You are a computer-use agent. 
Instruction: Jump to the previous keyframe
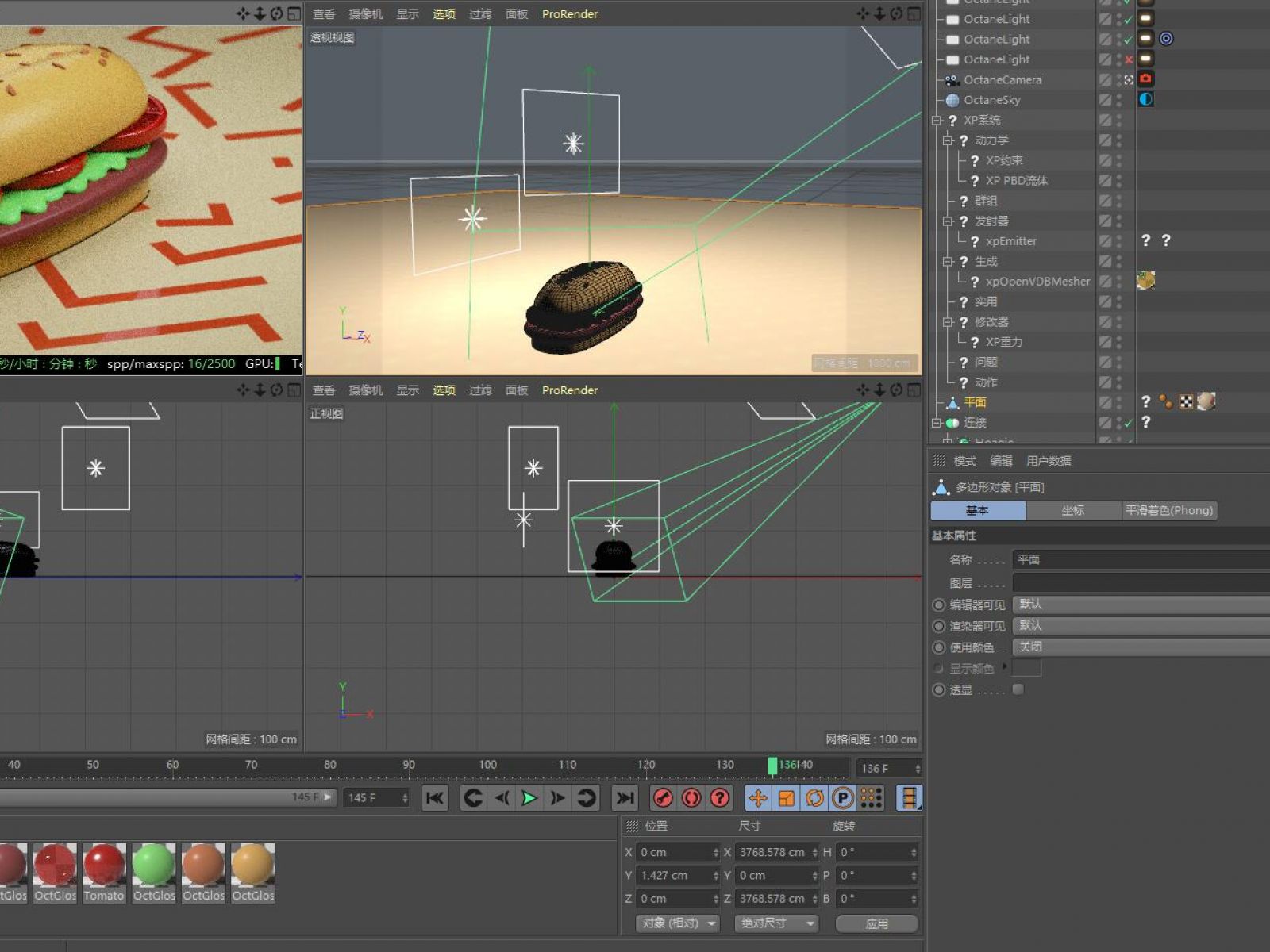coord(473,798)
